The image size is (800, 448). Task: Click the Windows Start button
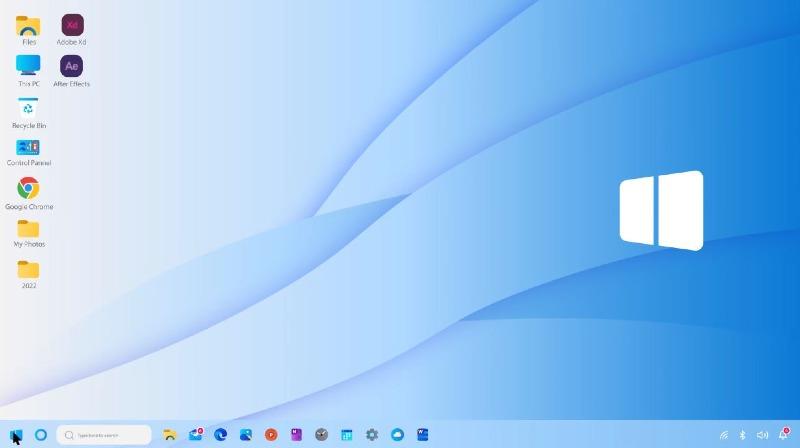point(16,435)
